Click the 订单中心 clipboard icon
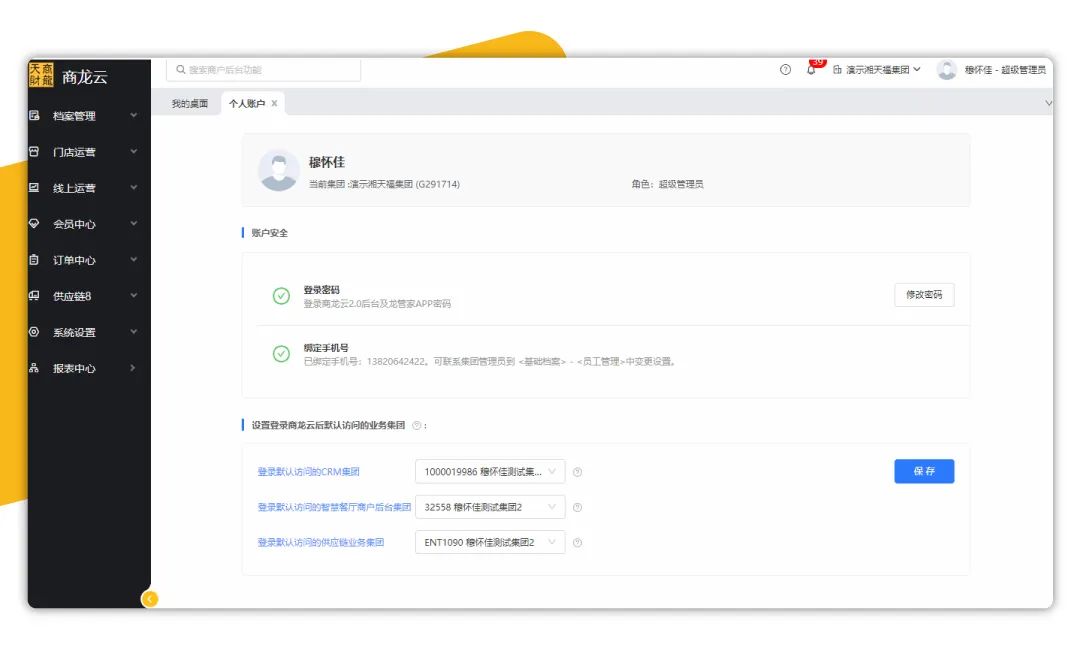 (34, 260)
